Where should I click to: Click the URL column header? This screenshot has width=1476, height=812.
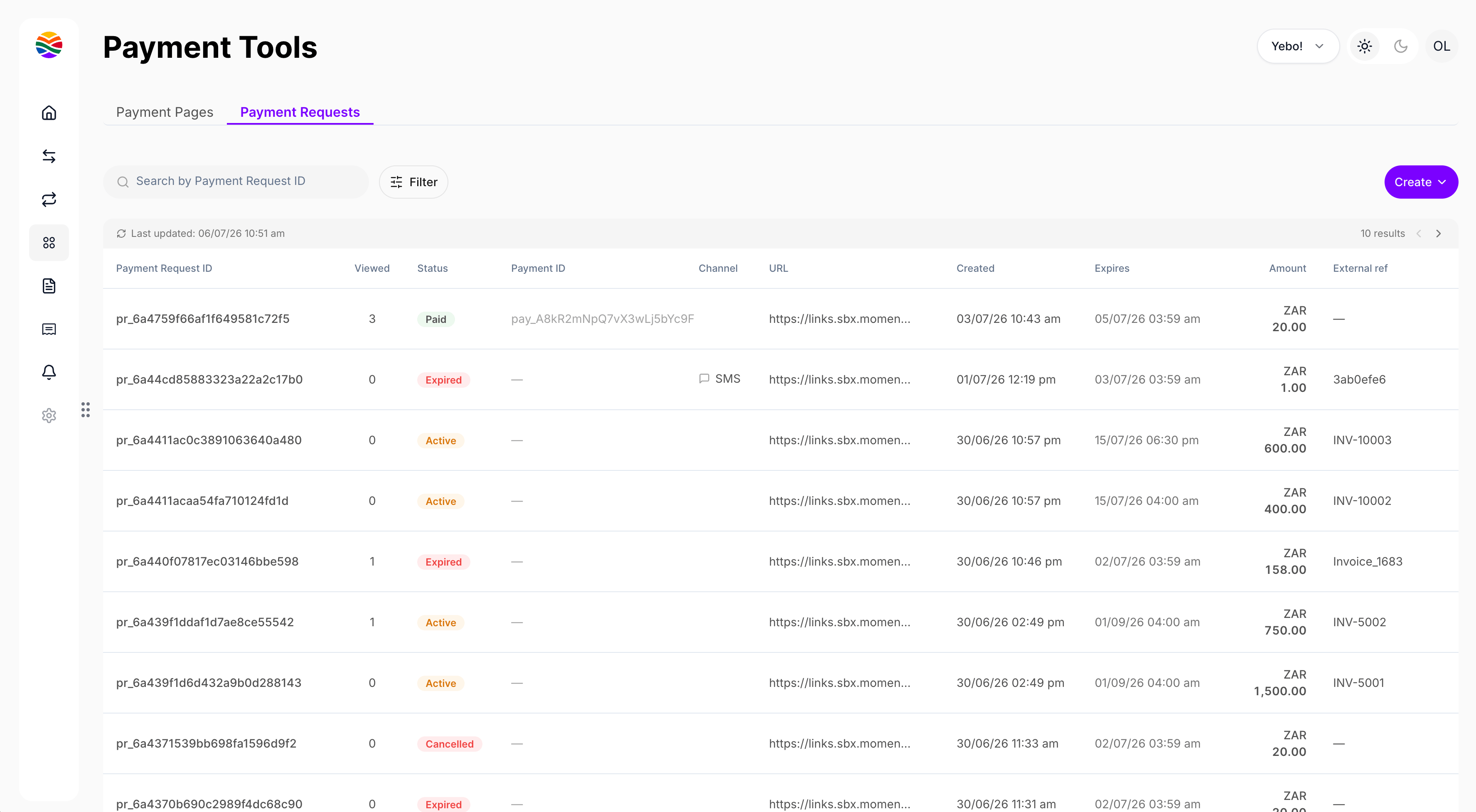pos(778,268)
